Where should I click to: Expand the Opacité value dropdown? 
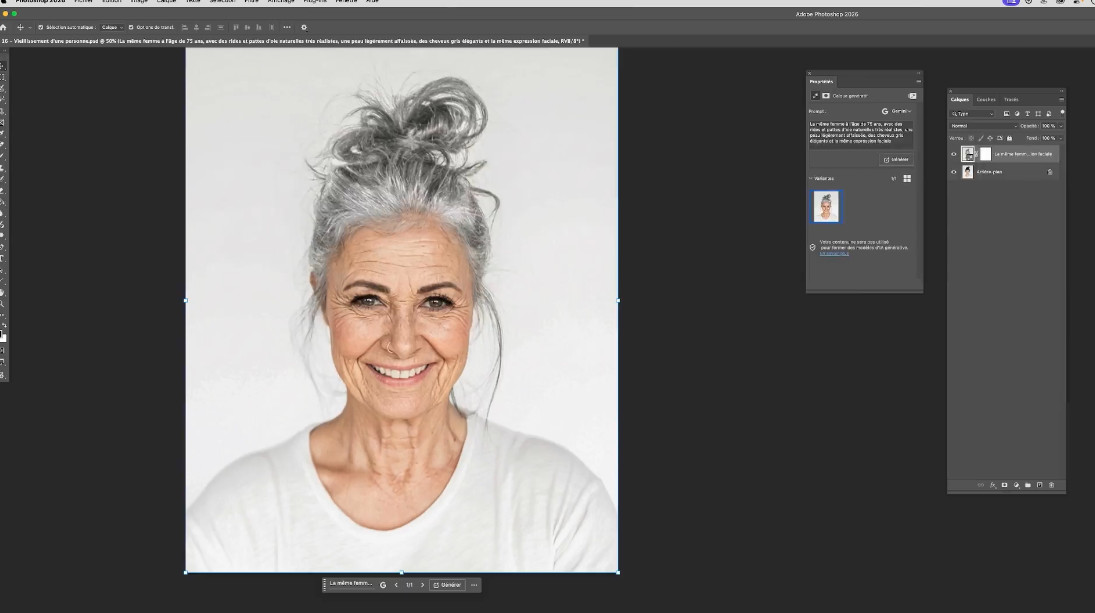(1059, 126)
